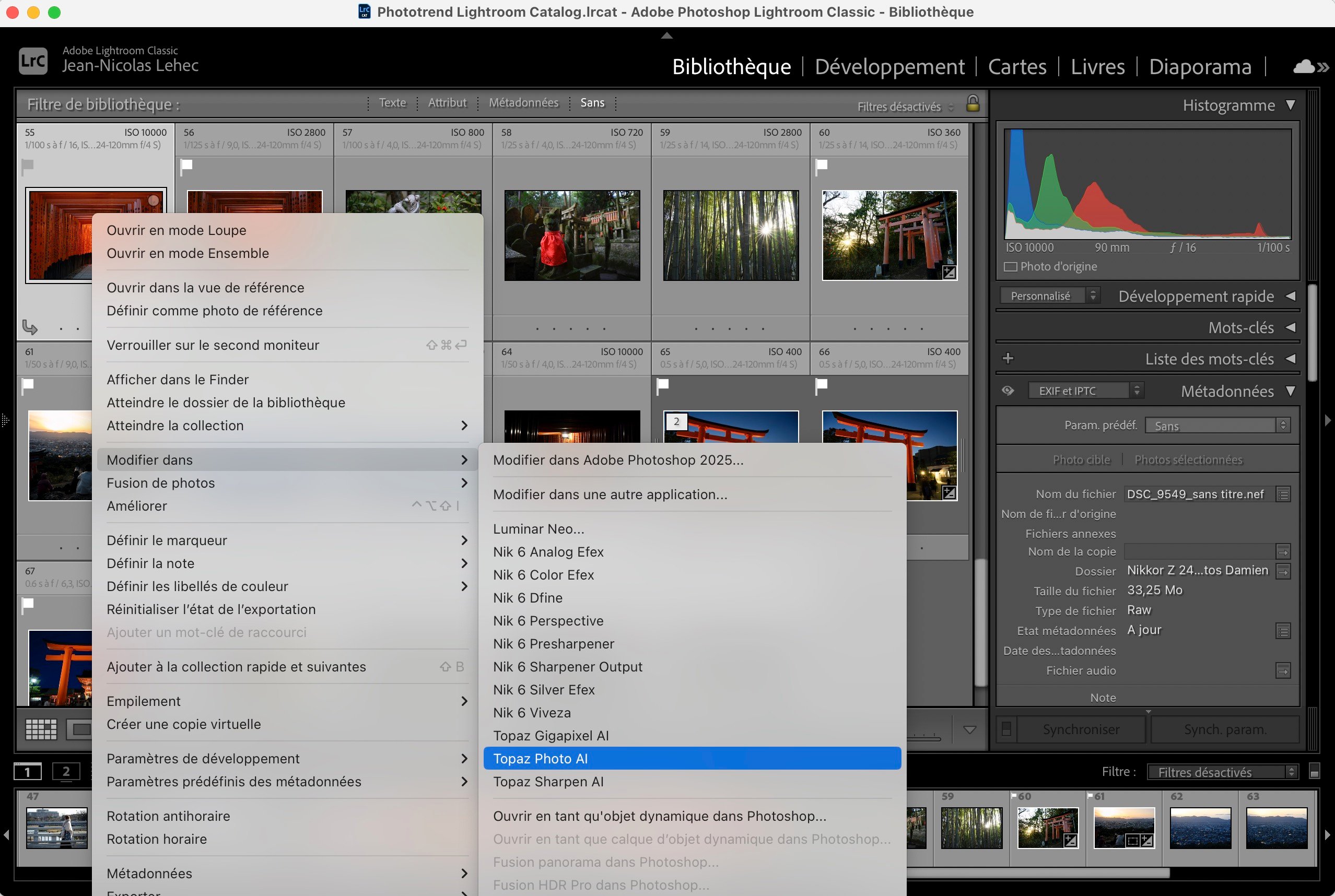The height and width of the screenshot is (896, 1335).
Task: Click the file name edit icon in Metadata
Action: [x=1283, y=494]
